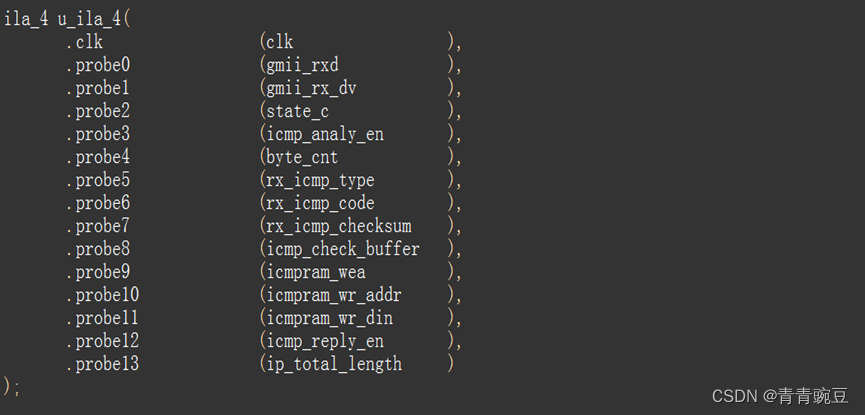Click the gmii_rx_dv signal
This screenshot has height=415, width=865.
click(x=311, y=88)
